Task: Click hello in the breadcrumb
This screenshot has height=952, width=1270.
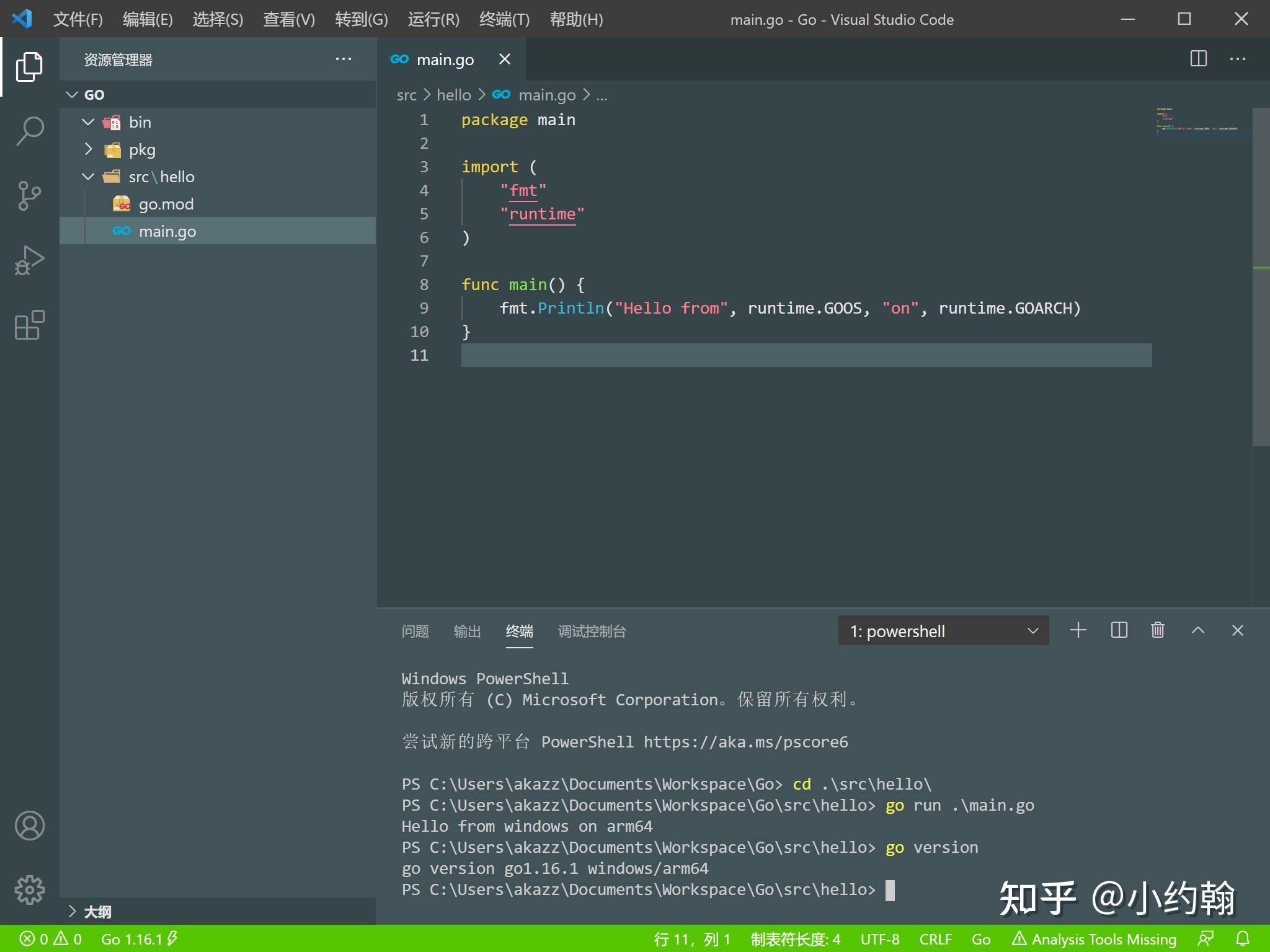Action: (454, 95)
